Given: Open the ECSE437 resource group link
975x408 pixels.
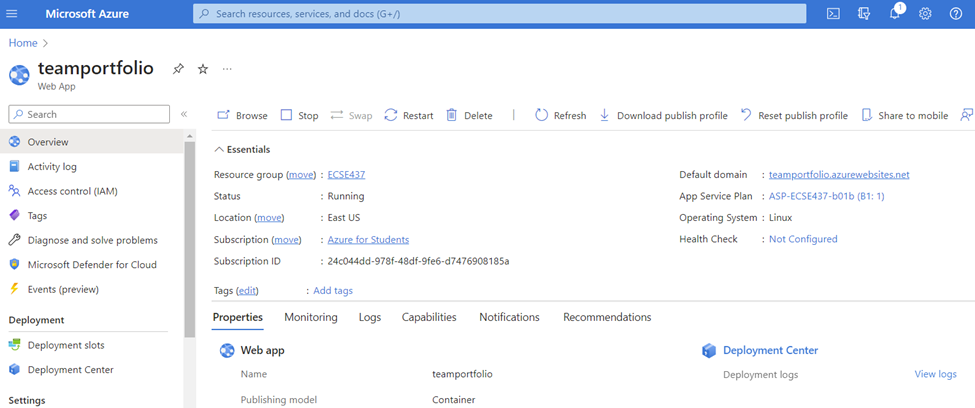Looking at the screenshot, I should point(346,175).
